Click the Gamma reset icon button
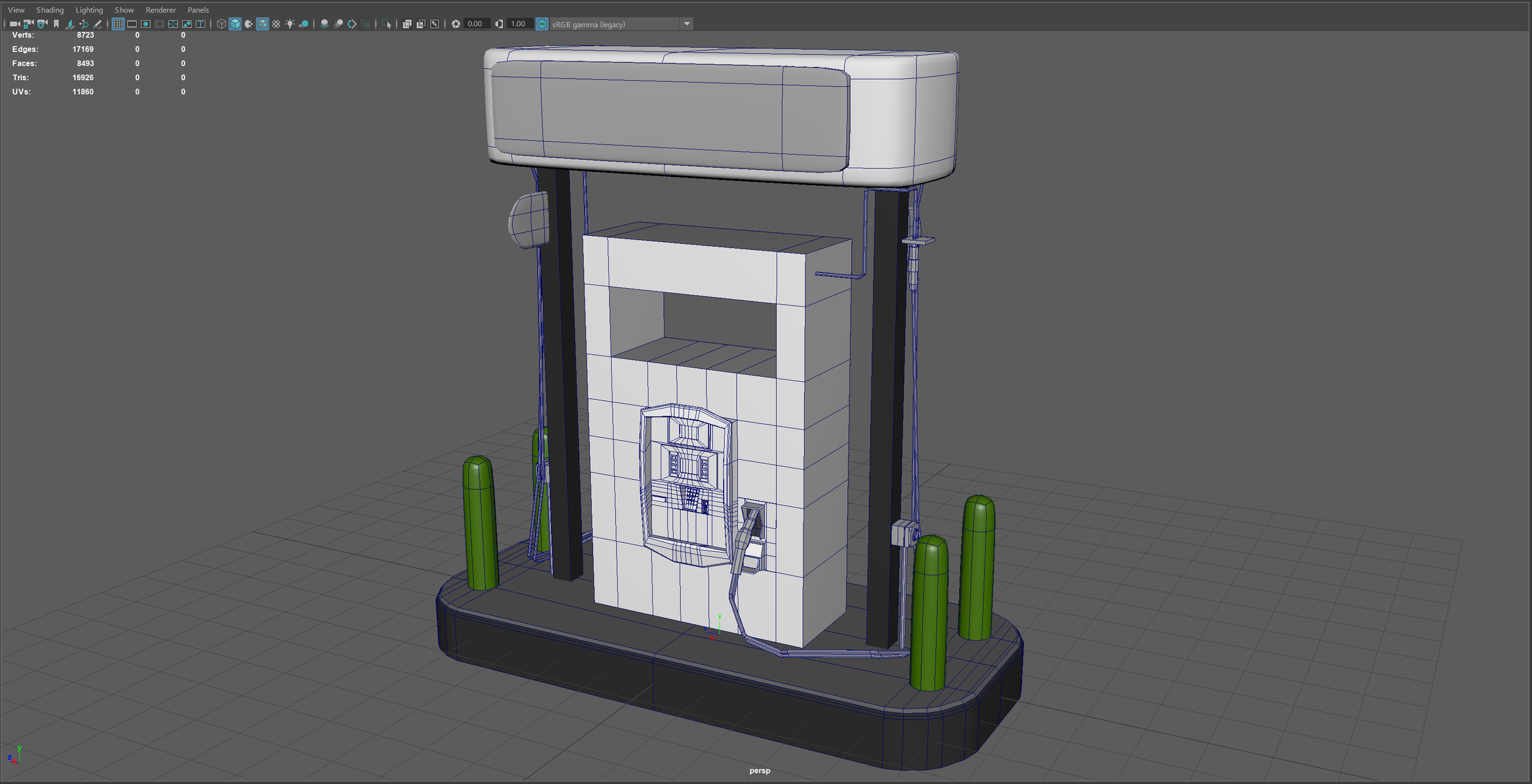 tap(499, 24)
